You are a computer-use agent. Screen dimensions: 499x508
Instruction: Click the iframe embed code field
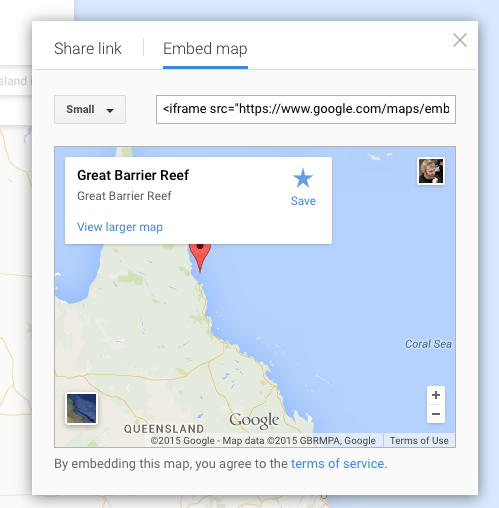click(306, 109)
